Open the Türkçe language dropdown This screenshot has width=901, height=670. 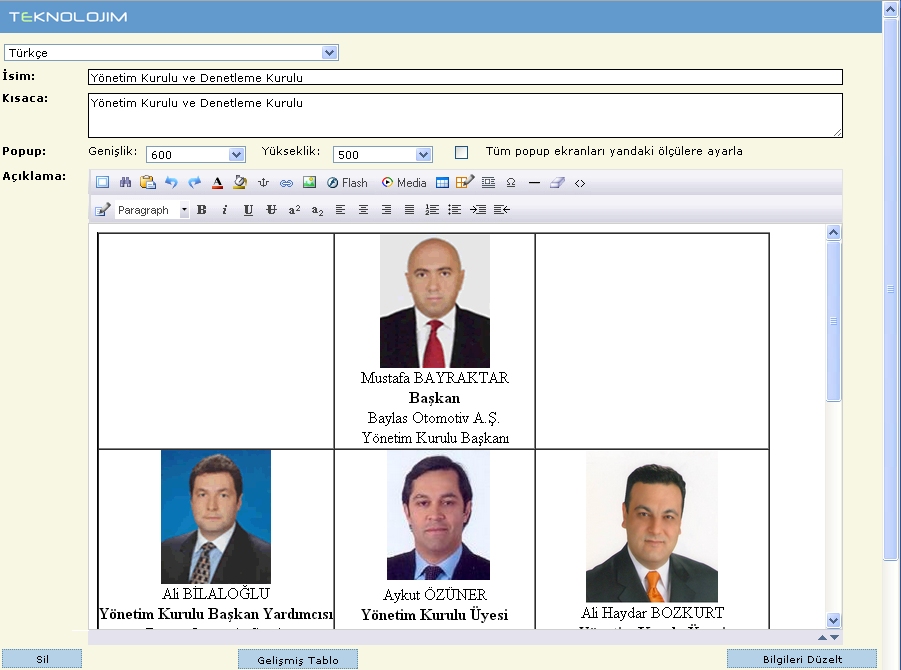pyautogui.click(x=171, y=52)
